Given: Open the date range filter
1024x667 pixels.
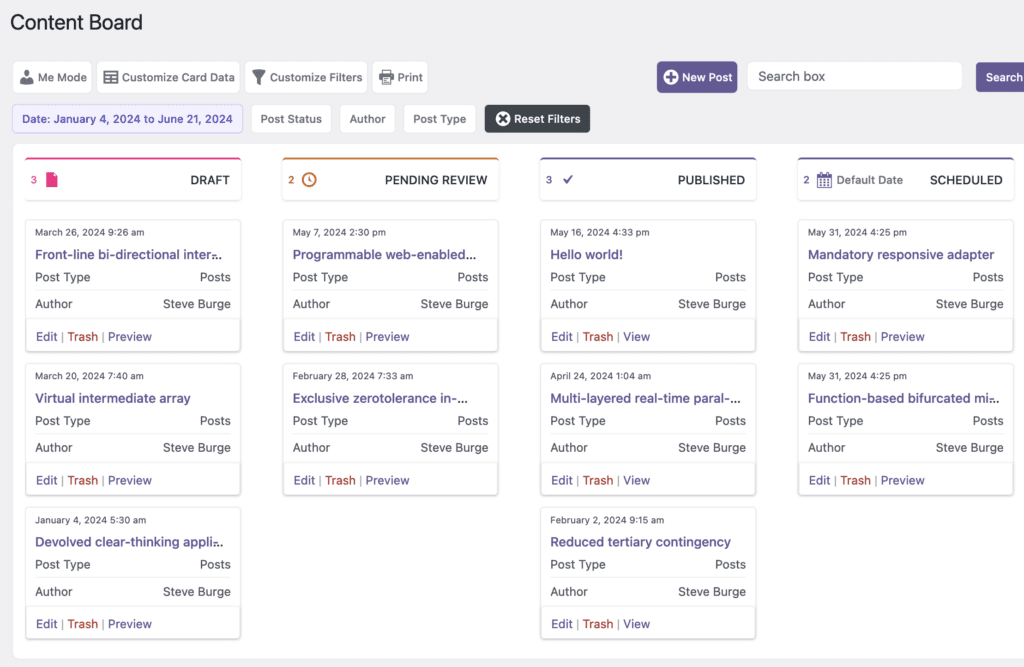Looking at the screenshot, I should [127, 118].
